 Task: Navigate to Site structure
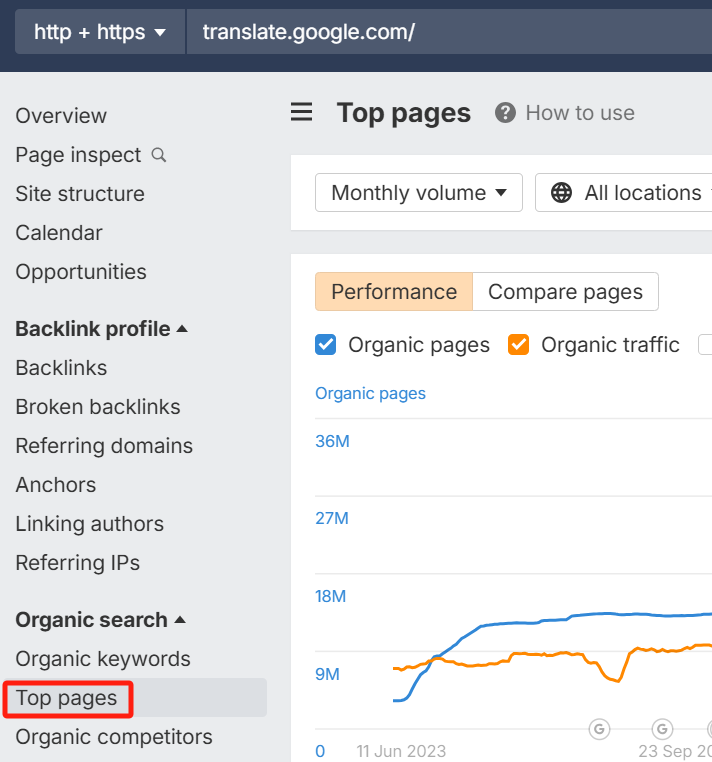click(80, 194)
